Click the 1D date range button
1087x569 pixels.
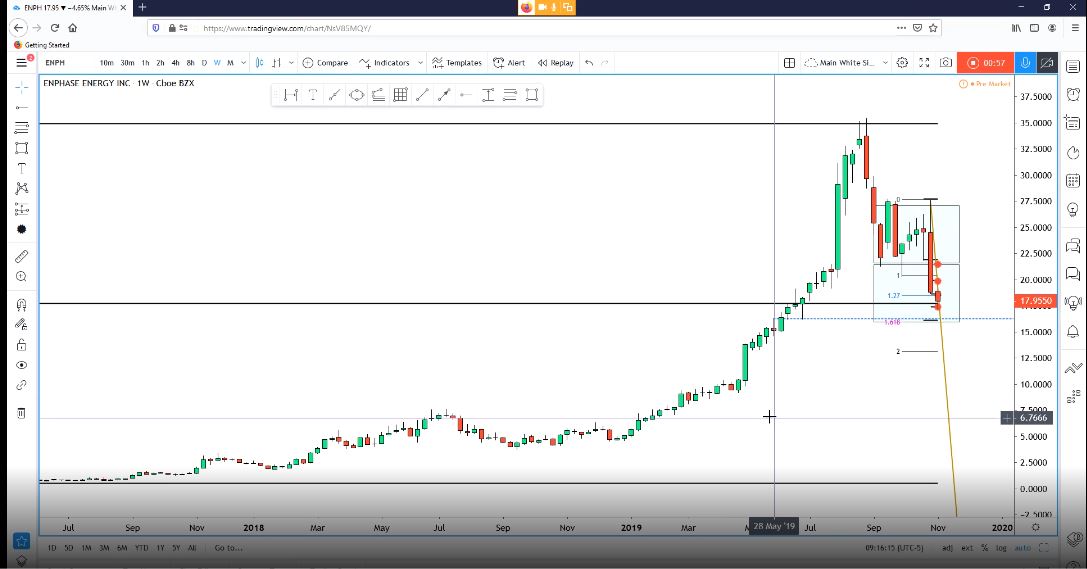pyautogui.click(x=52, y=548)
